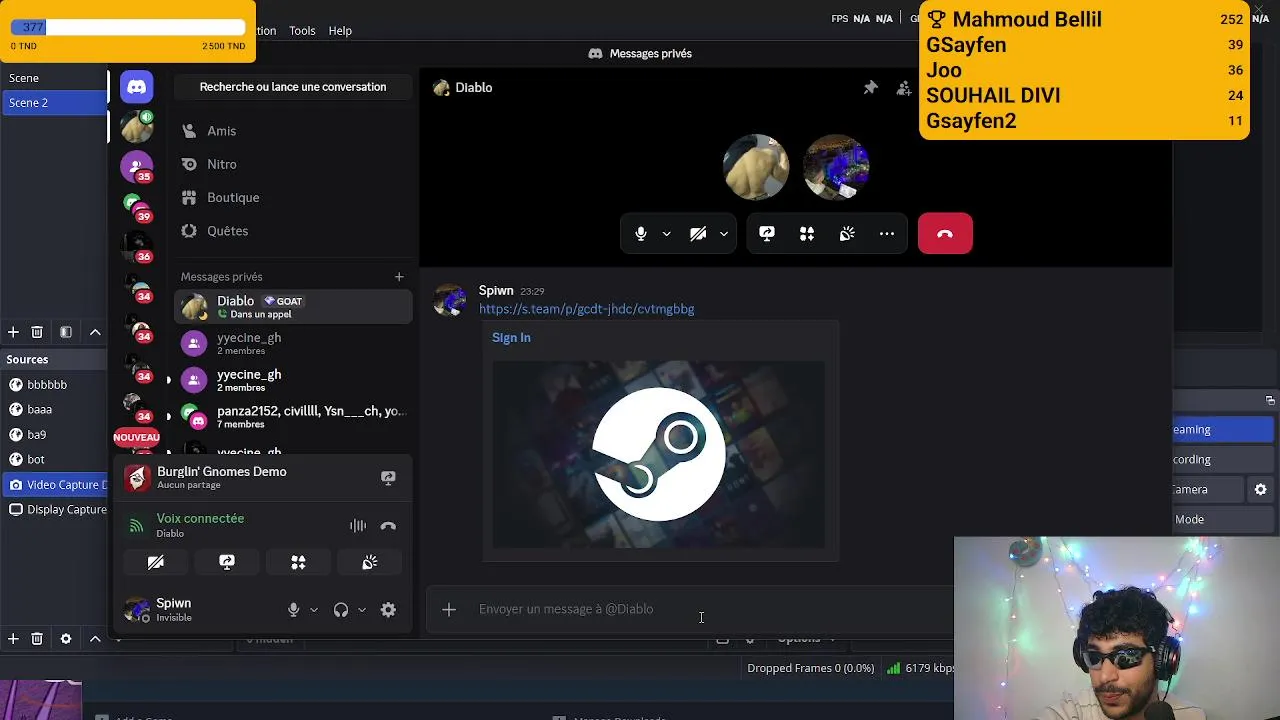The height and width of the screenshot is (720, 1280).
Task: Click Diablo's avatar in the call
Action: point(756,166)
